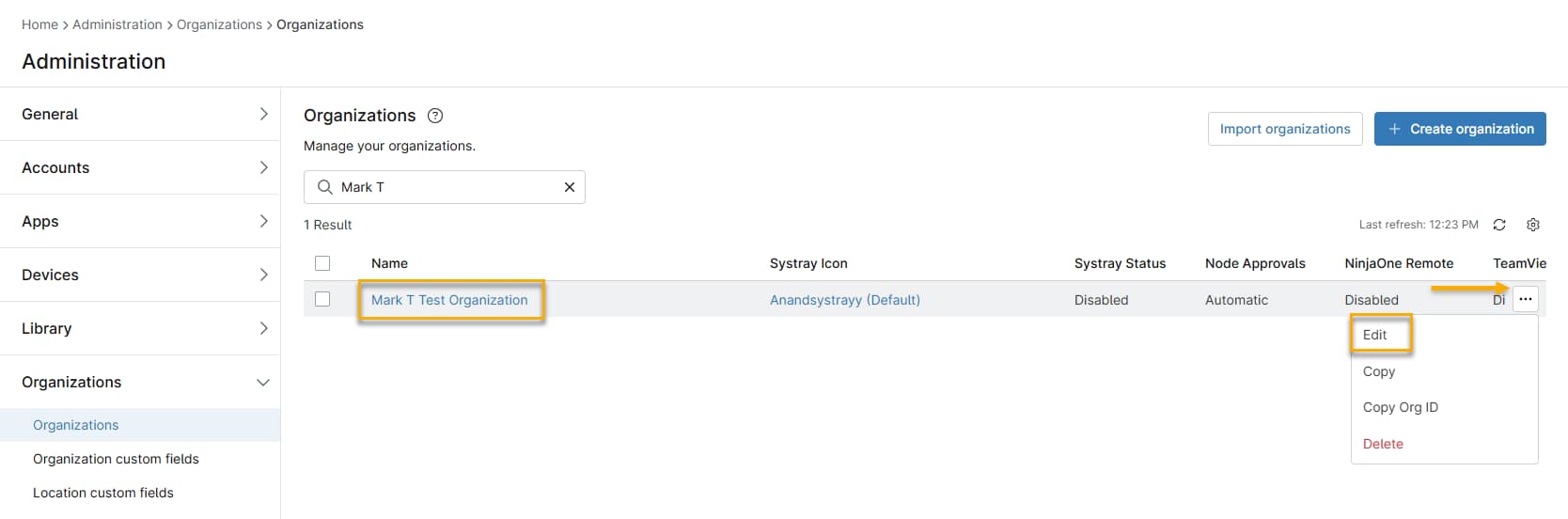The height and width of the screenshot is (519, 1568).
Task: Open the Mark T Test Organization link
Action: pyautogui.click(x=449, y=300)
